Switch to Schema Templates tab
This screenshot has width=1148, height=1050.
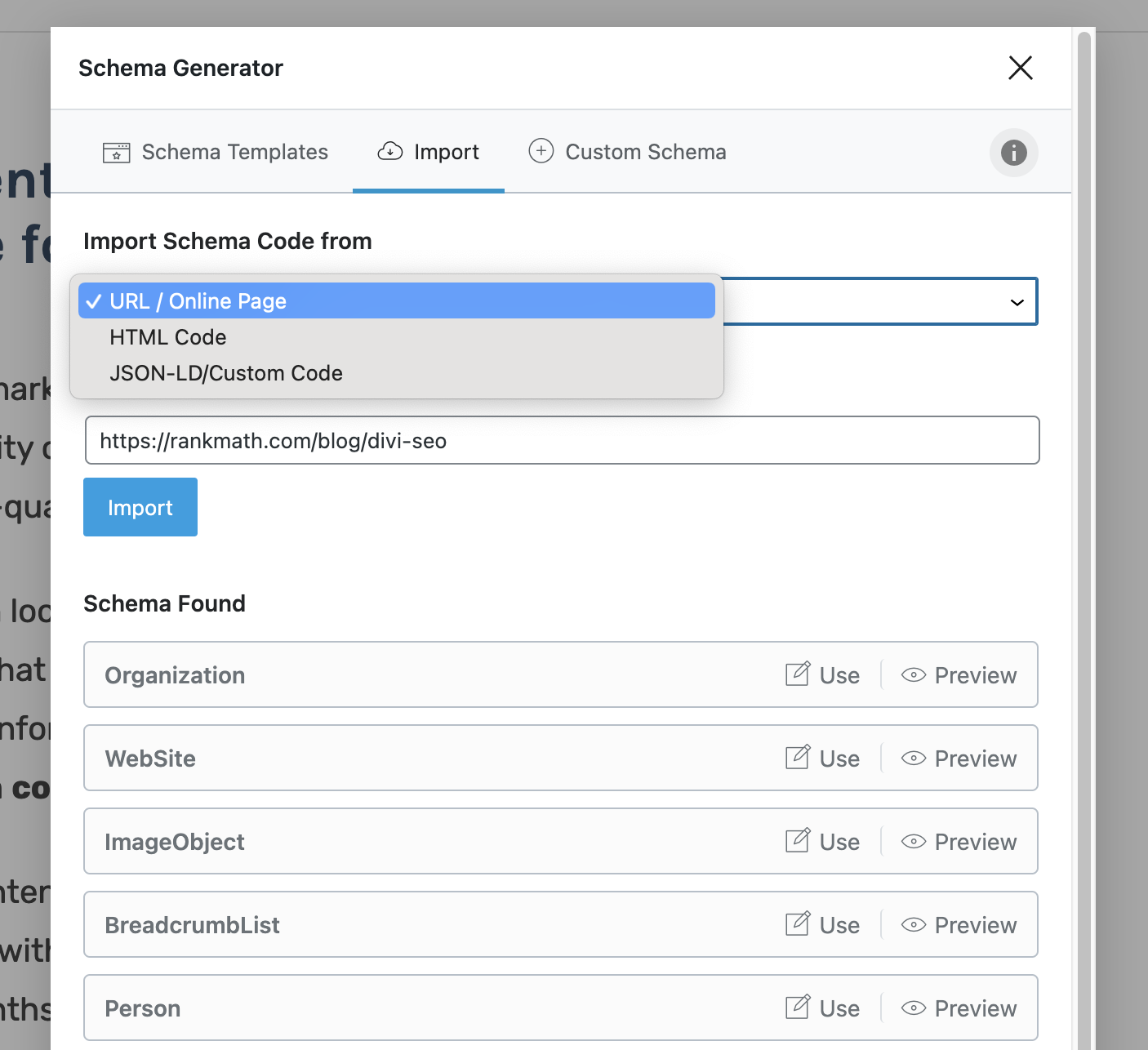(216, 152)
